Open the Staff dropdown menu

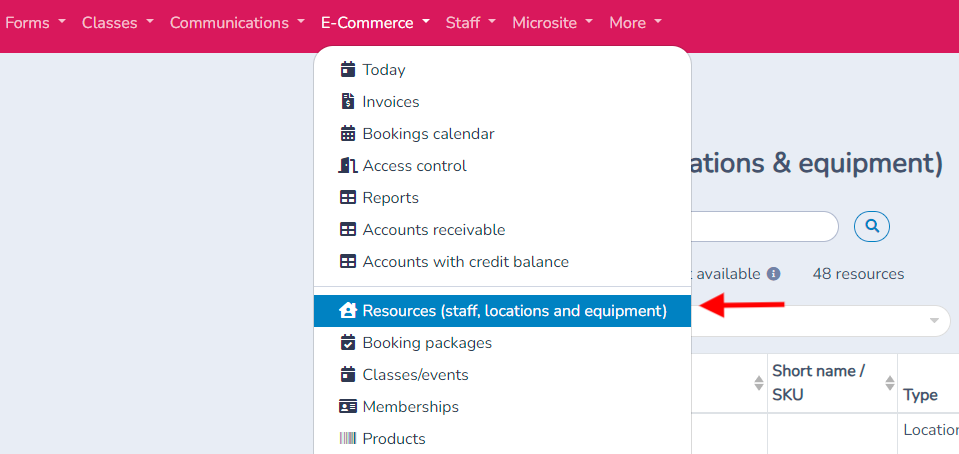[470, 23]
